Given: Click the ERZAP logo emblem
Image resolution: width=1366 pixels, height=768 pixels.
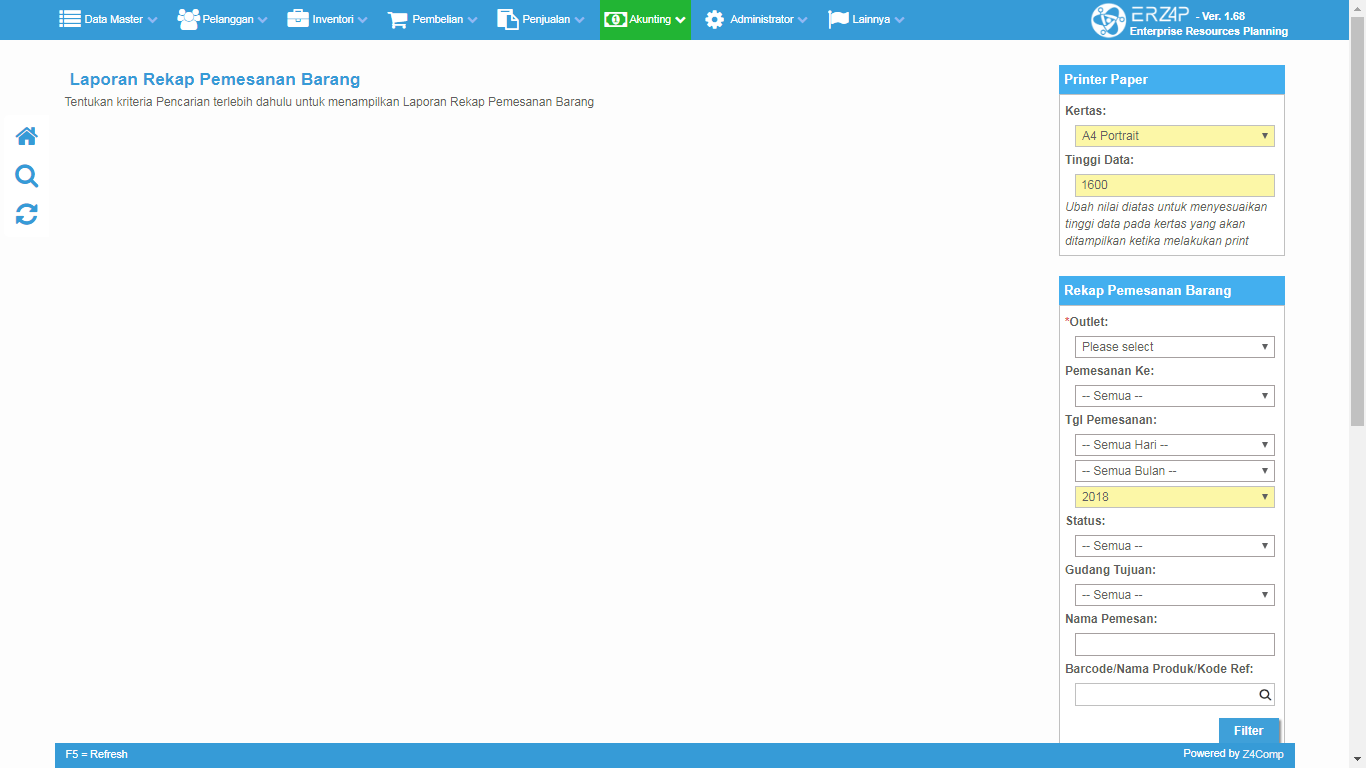Looking at the screenshot, I should [1108, 20].
